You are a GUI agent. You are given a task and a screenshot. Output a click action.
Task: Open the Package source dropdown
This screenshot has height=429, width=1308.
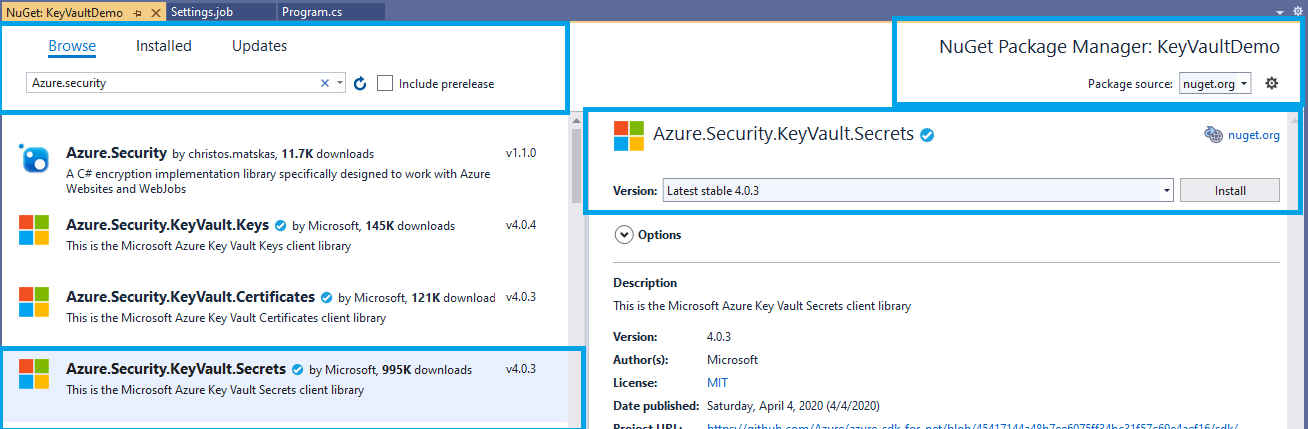(x=1215, y=84)
